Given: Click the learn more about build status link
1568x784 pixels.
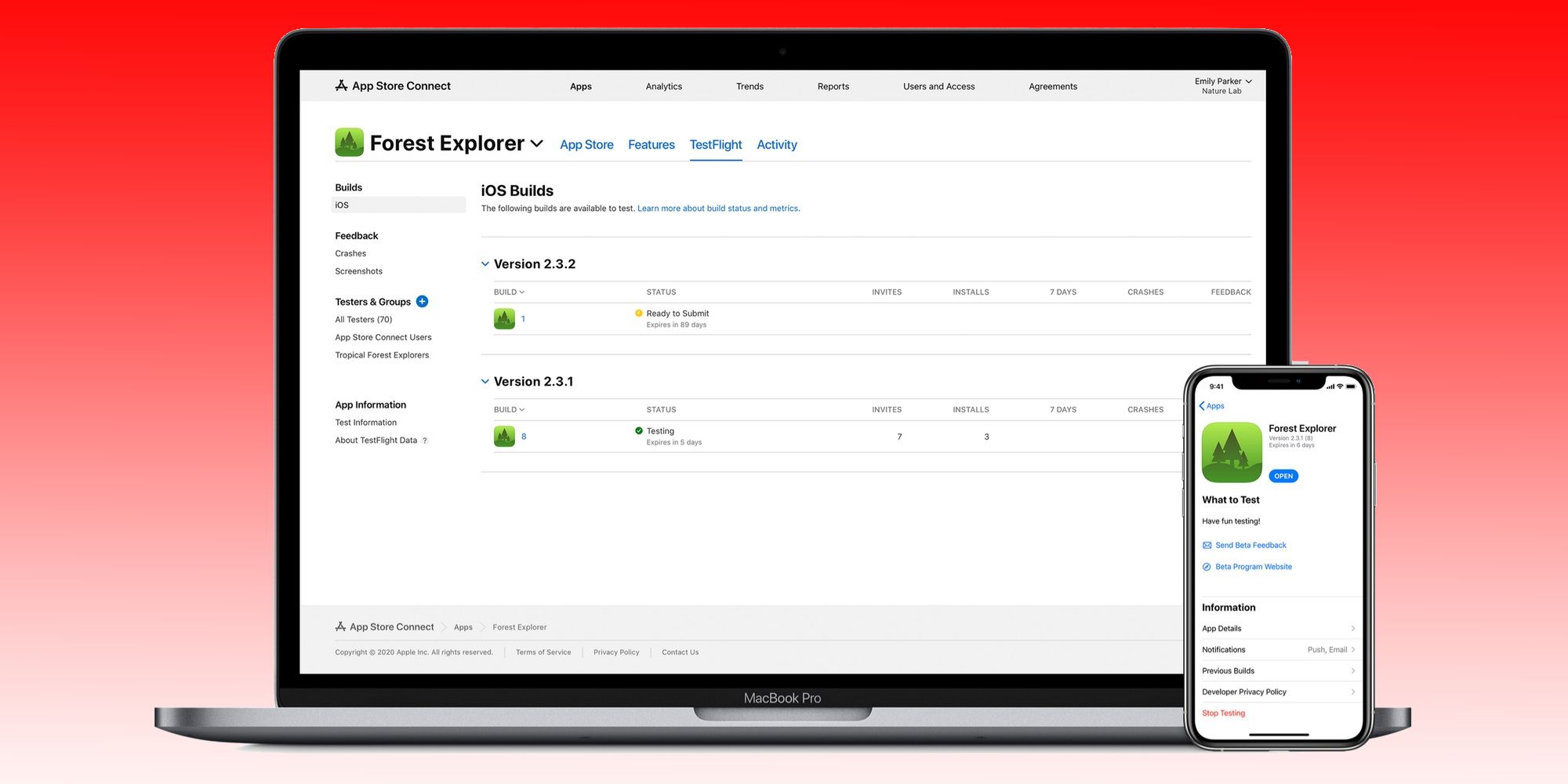Looking at the screenshot, I should point(717,208).
